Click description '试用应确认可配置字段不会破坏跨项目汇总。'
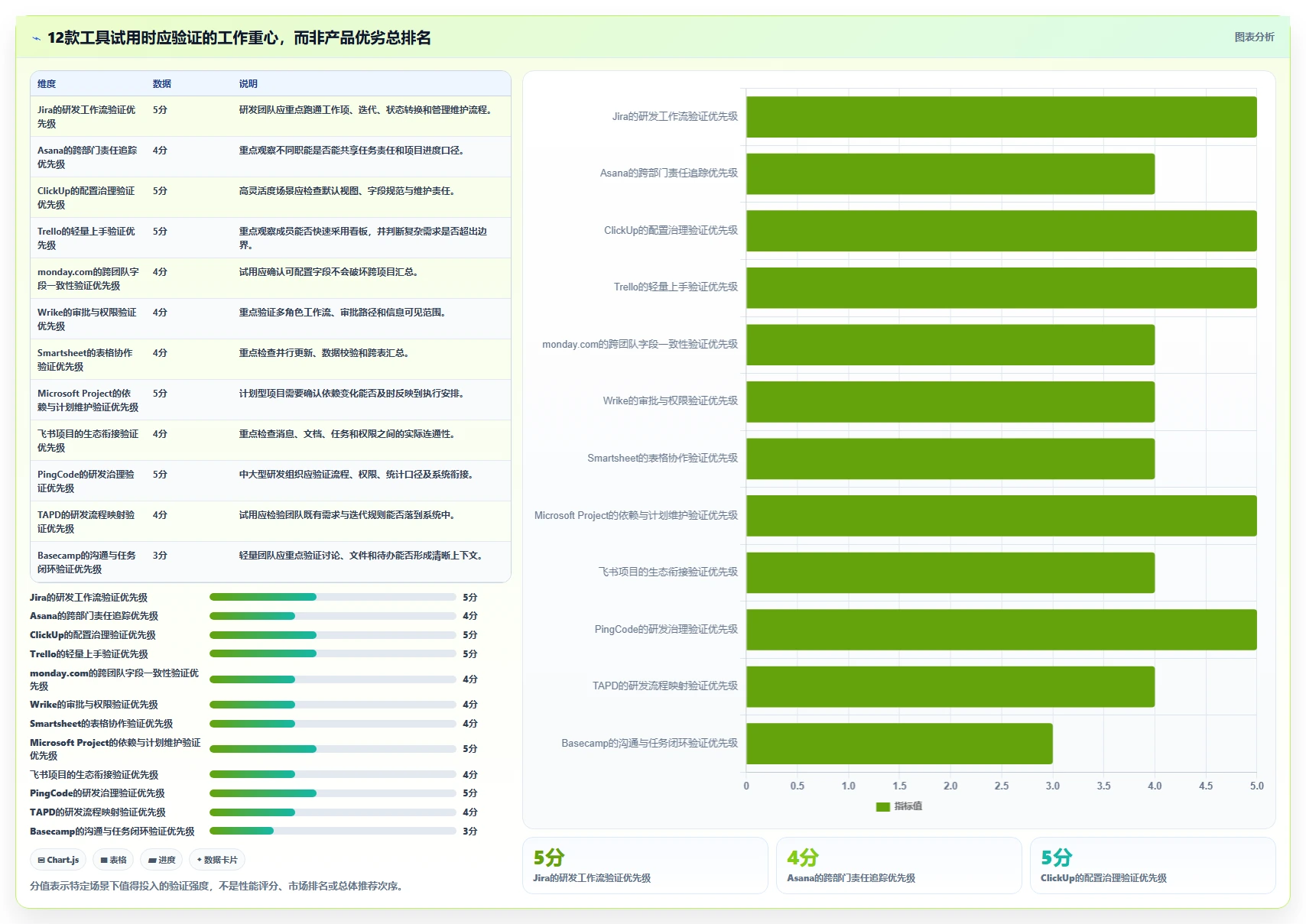The image size is (1306, 924). pos(330,272)
